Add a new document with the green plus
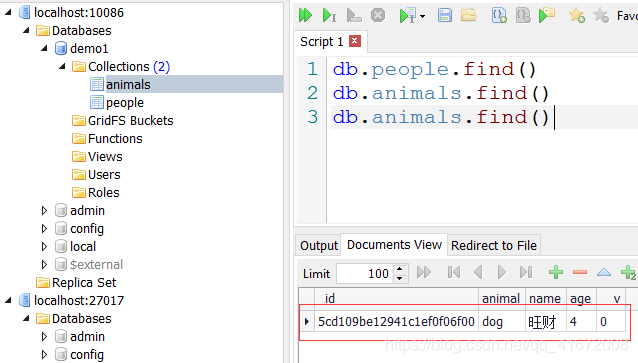Screen dimensions: 638x363 click(556, 272)
